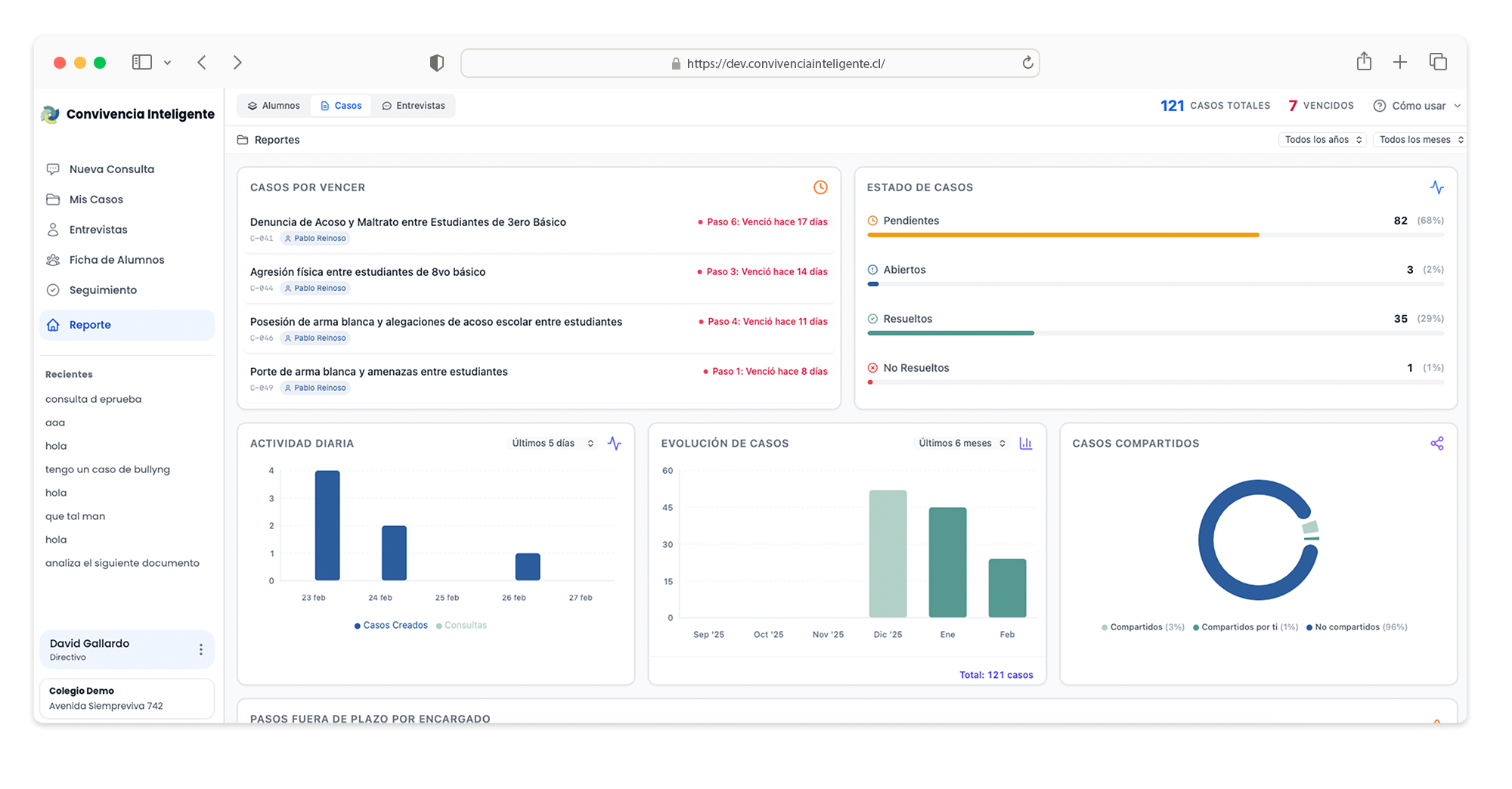Image resolution: width=1512 pixels, height=789 pixels.
Task: Click the pulse icon in Estado de Casos
Action: pyautogui.click(x=1436, y=187)
